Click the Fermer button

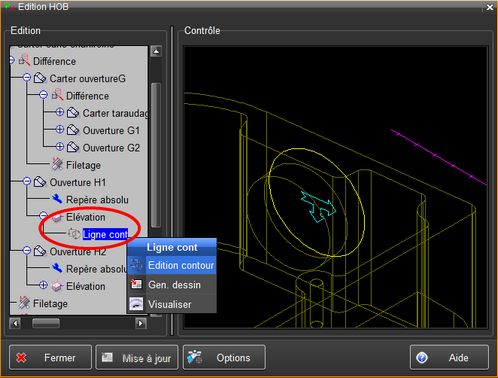[x=50, y=358]
